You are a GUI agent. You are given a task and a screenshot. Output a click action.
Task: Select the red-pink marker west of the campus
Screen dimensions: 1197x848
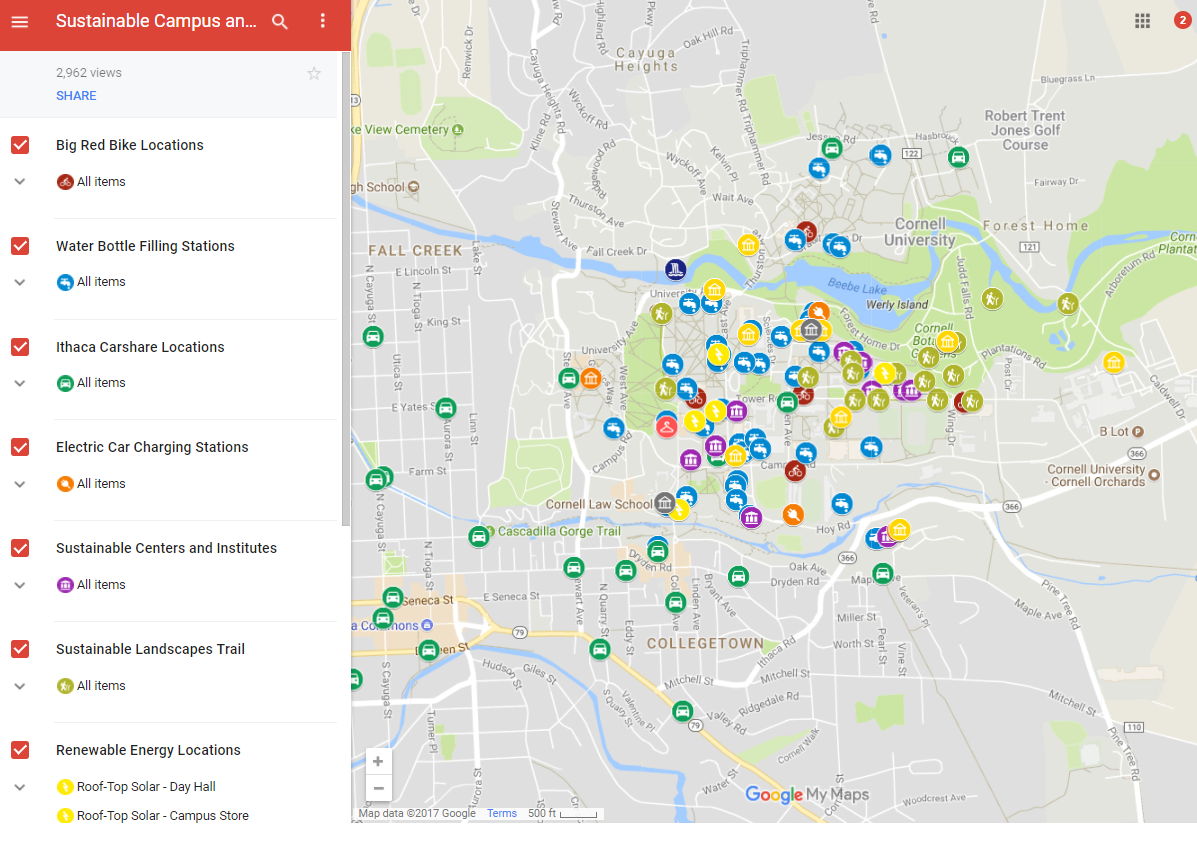coord(666,427)
